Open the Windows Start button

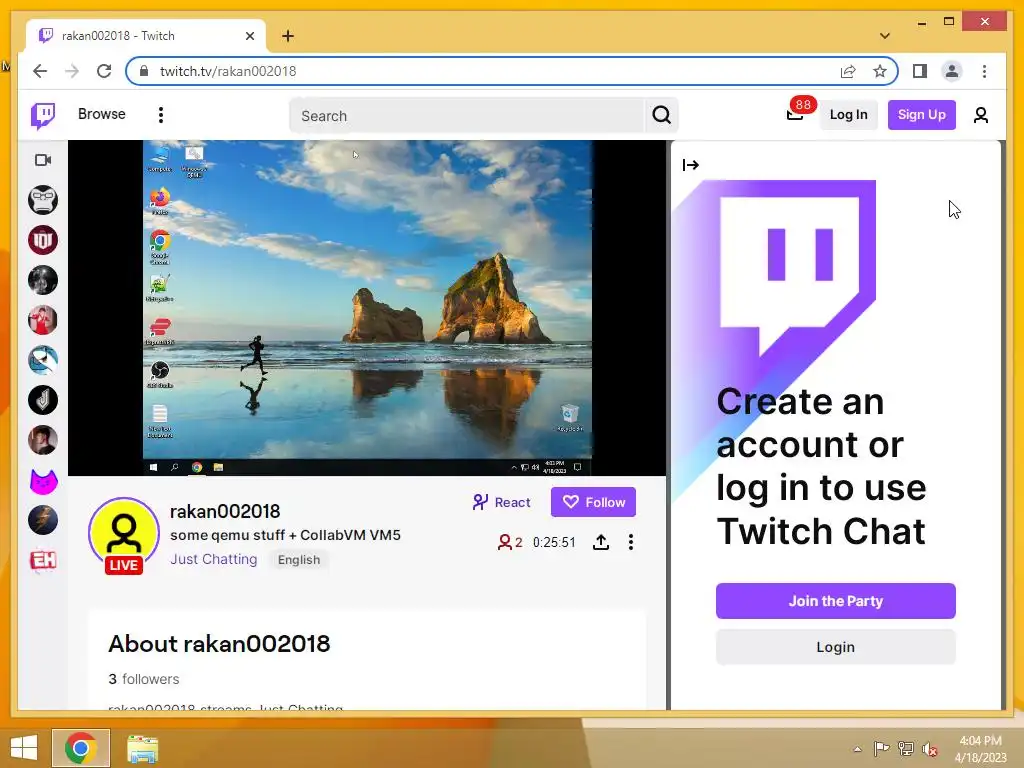(x=24, y=747)
